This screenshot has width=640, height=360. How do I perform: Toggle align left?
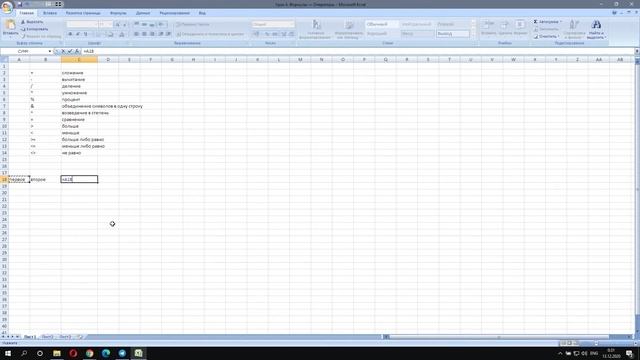point(137,34)
